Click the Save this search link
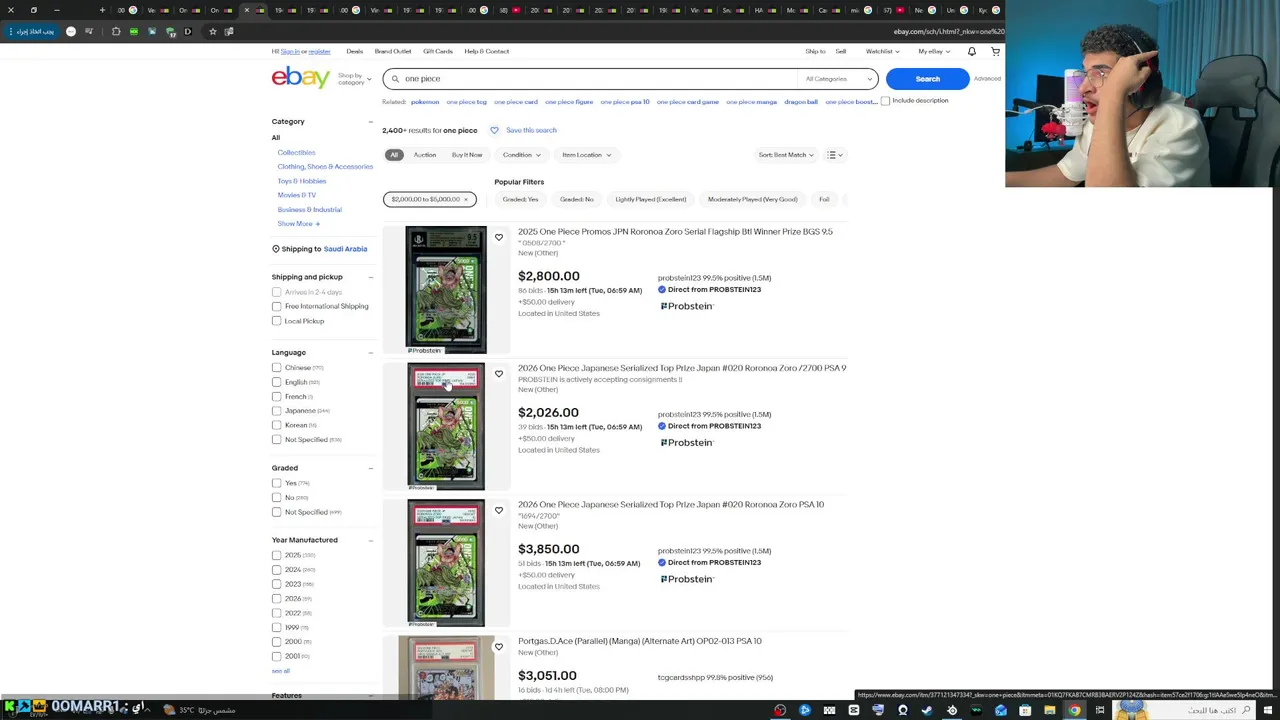Viewport: 1280px width, 720px height. 531,130
